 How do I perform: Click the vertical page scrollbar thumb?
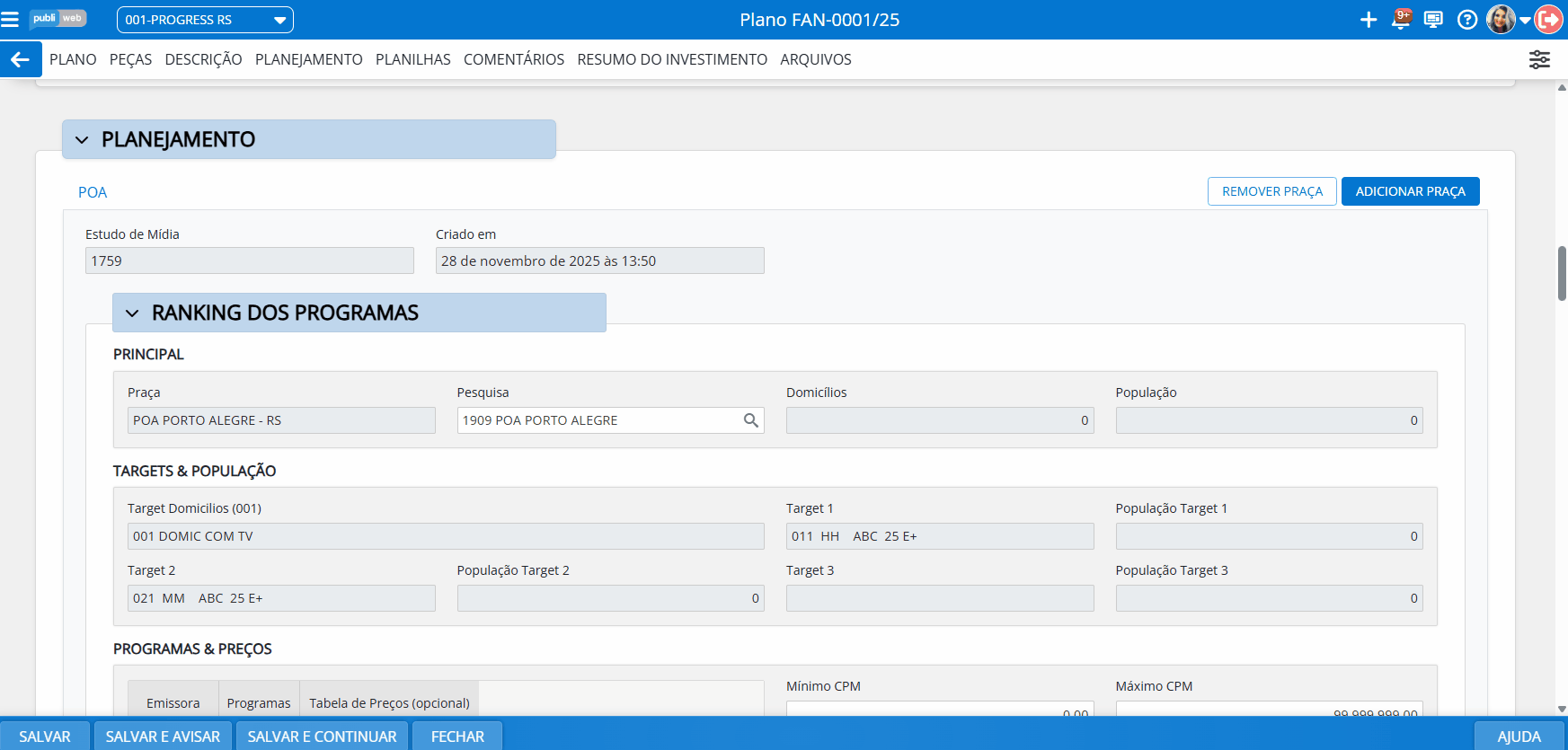coord(1562,274)
